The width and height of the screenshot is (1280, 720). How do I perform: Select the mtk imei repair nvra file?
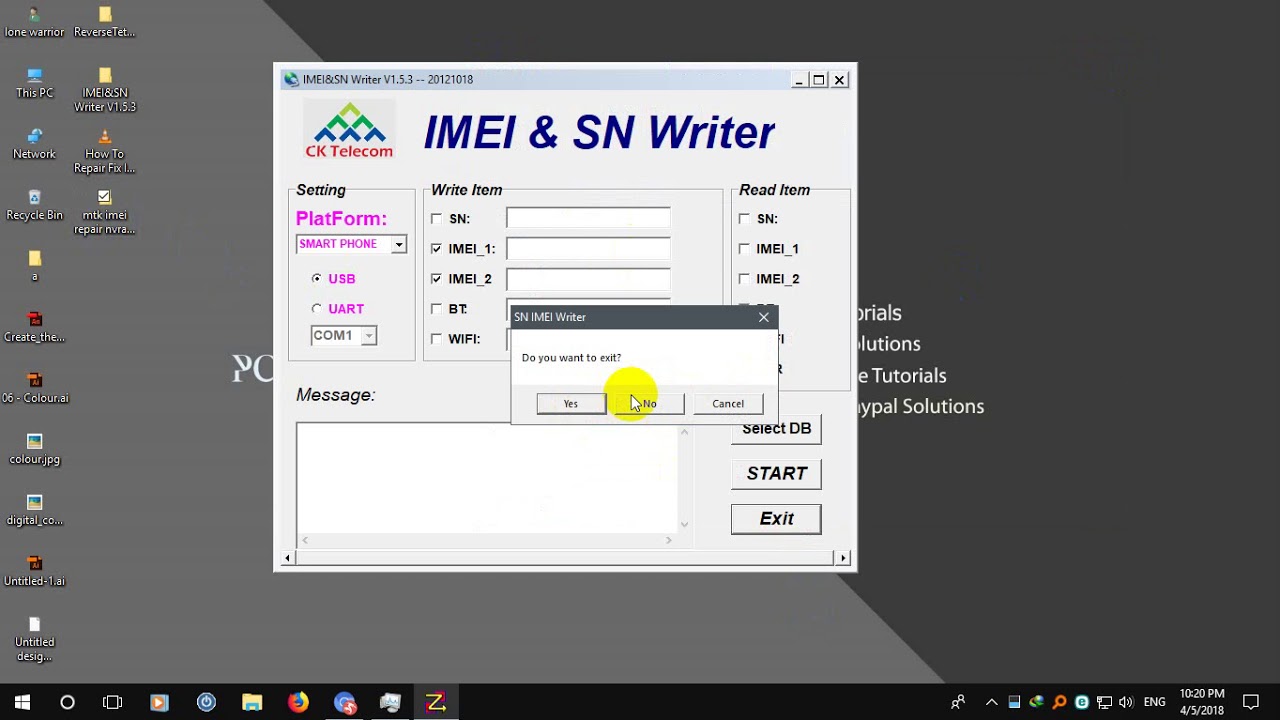coord(104,212)
